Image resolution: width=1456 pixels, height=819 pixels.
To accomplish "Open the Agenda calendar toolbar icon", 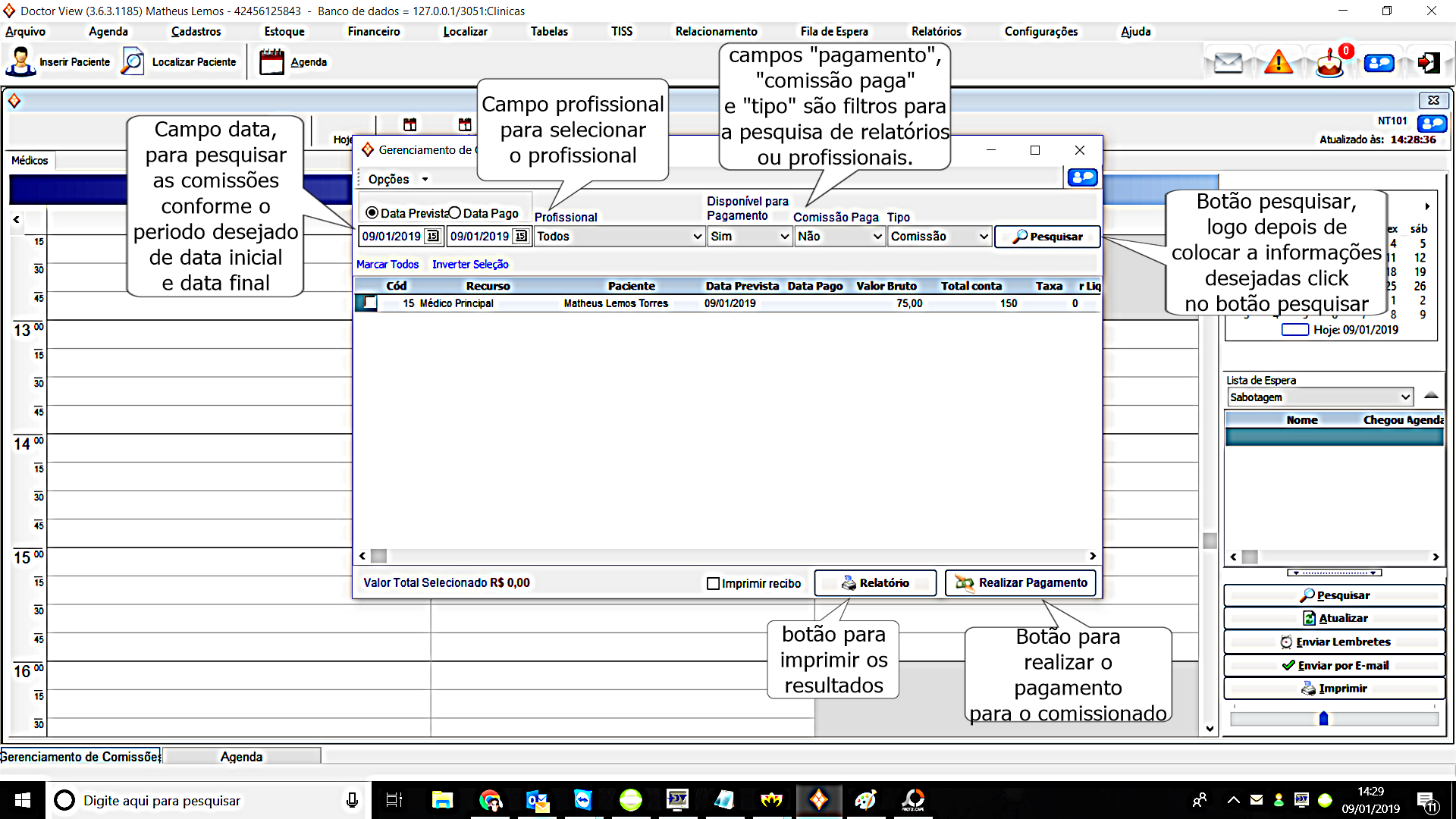I will 271,61.
